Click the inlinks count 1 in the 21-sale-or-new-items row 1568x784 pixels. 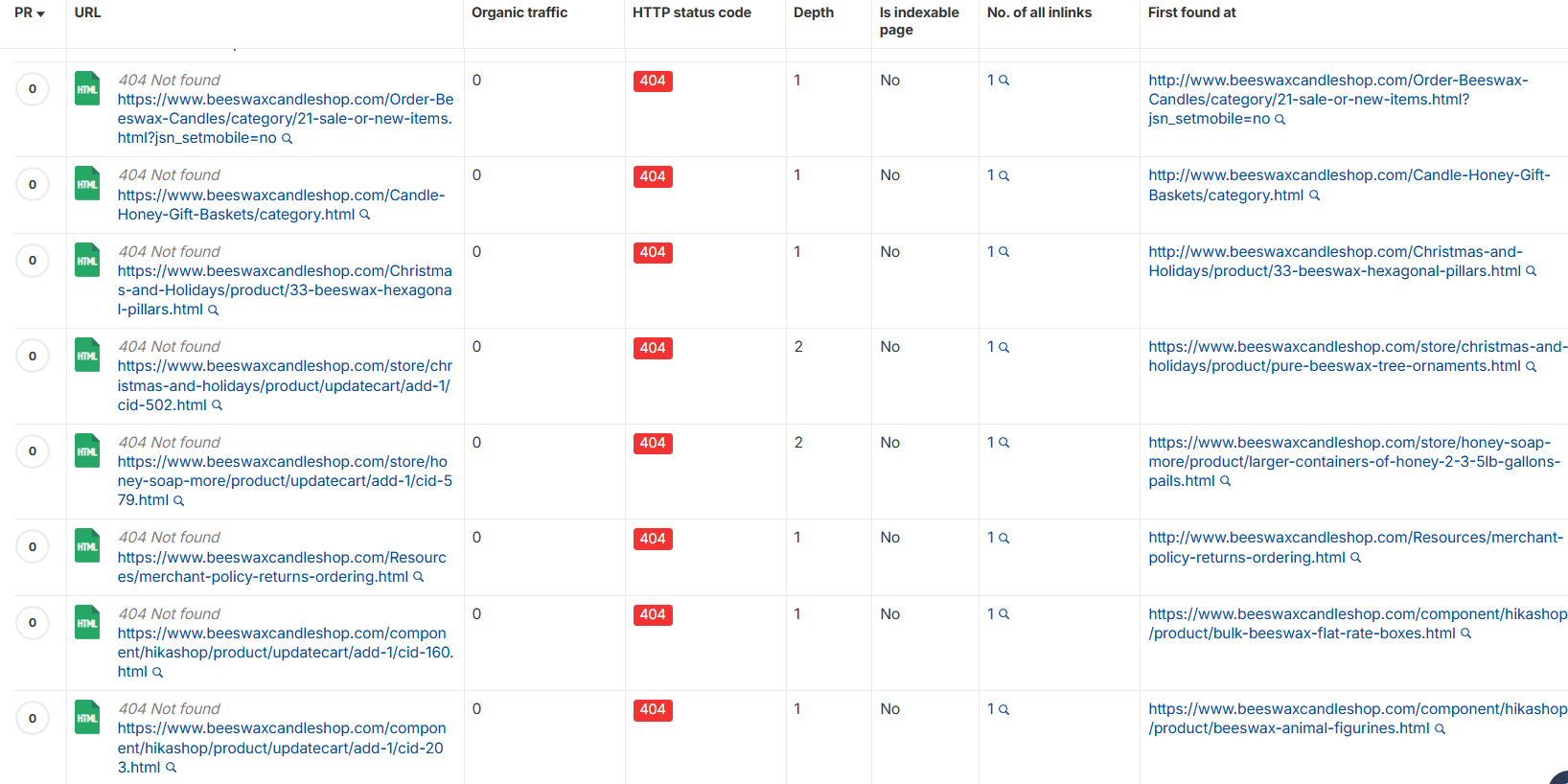991,81
